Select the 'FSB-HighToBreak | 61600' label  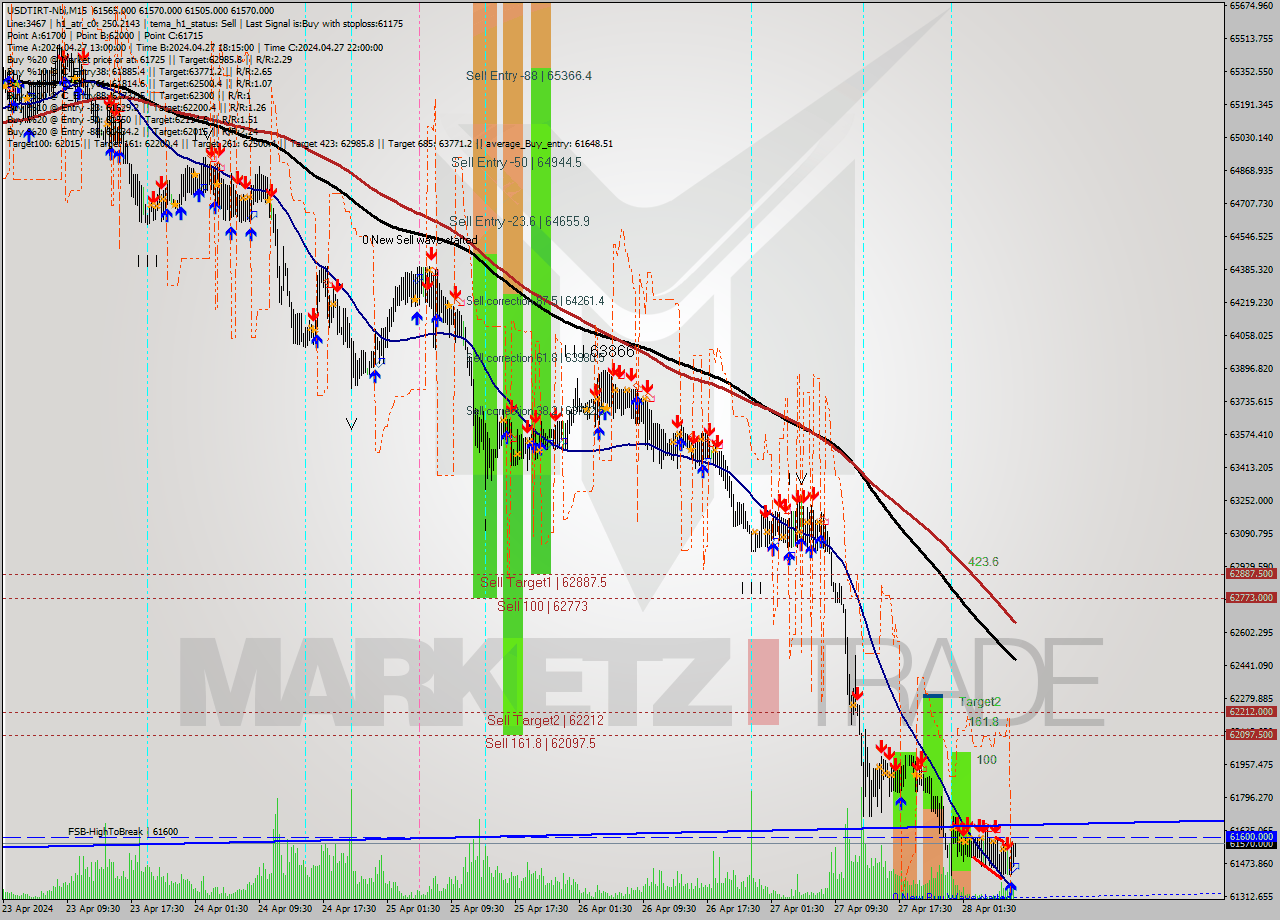point(123,832)
